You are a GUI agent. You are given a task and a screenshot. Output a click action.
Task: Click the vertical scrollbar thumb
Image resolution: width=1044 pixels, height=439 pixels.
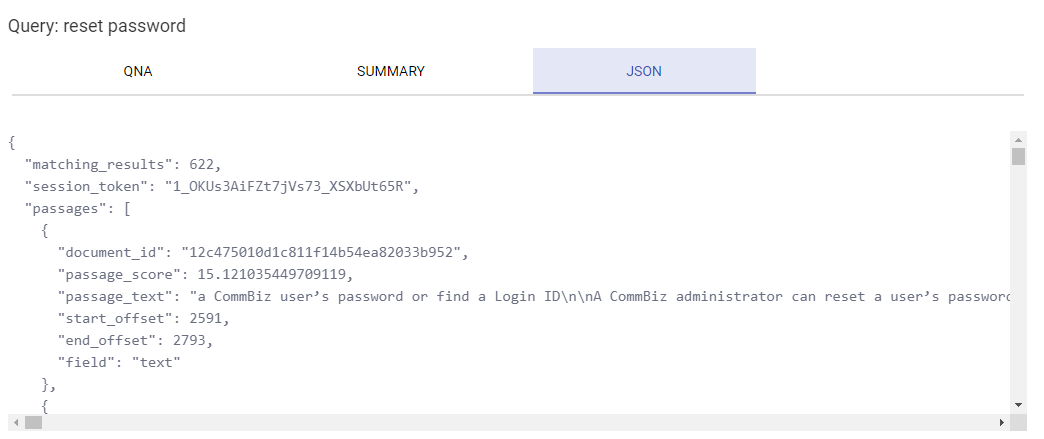tap(1018, 157)
